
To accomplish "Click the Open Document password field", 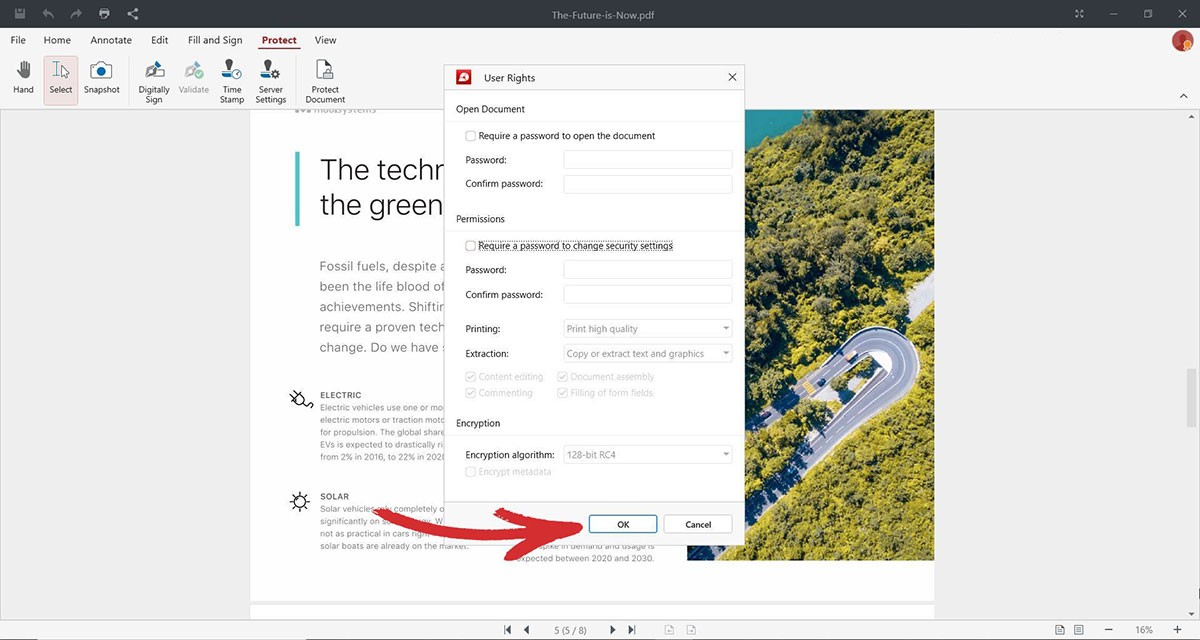I will point(648,160).
